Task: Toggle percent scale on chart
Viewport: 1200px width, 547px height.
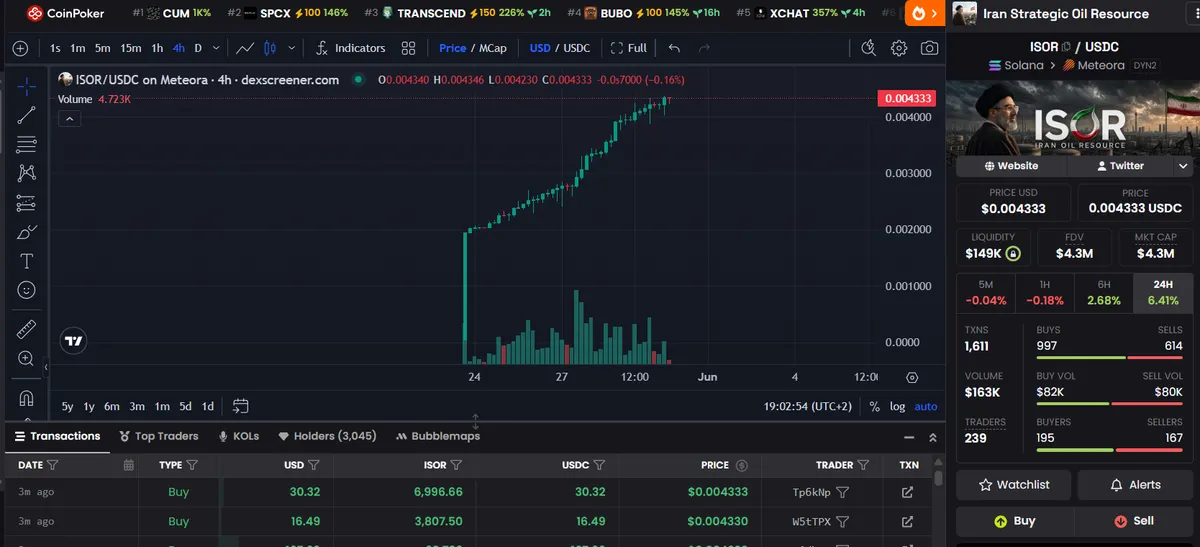Action: (874, 406)
